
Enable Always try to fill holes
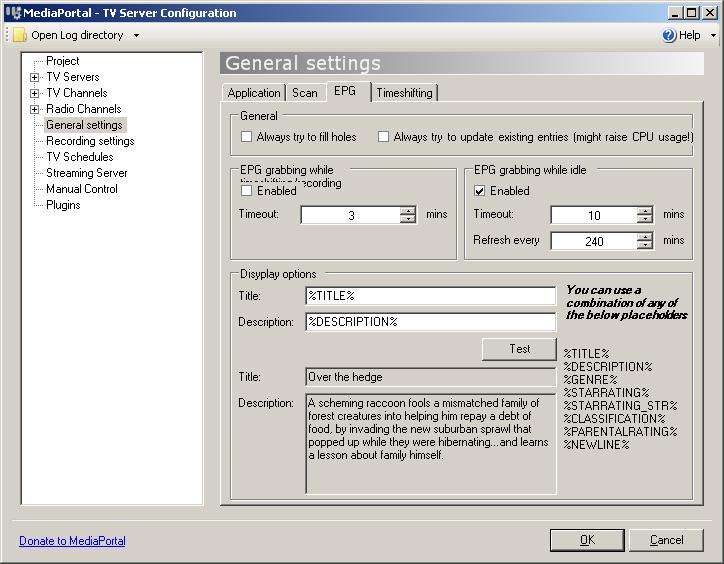coord(247,137)
